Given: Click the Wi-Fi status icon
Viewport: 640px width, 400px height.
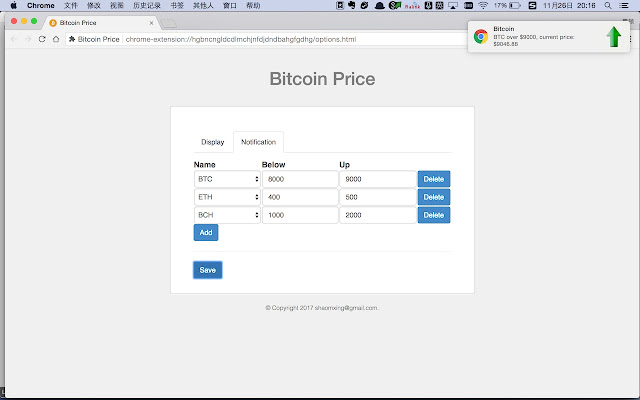Looking at the screenshot, I should click(x=483, y=5).
